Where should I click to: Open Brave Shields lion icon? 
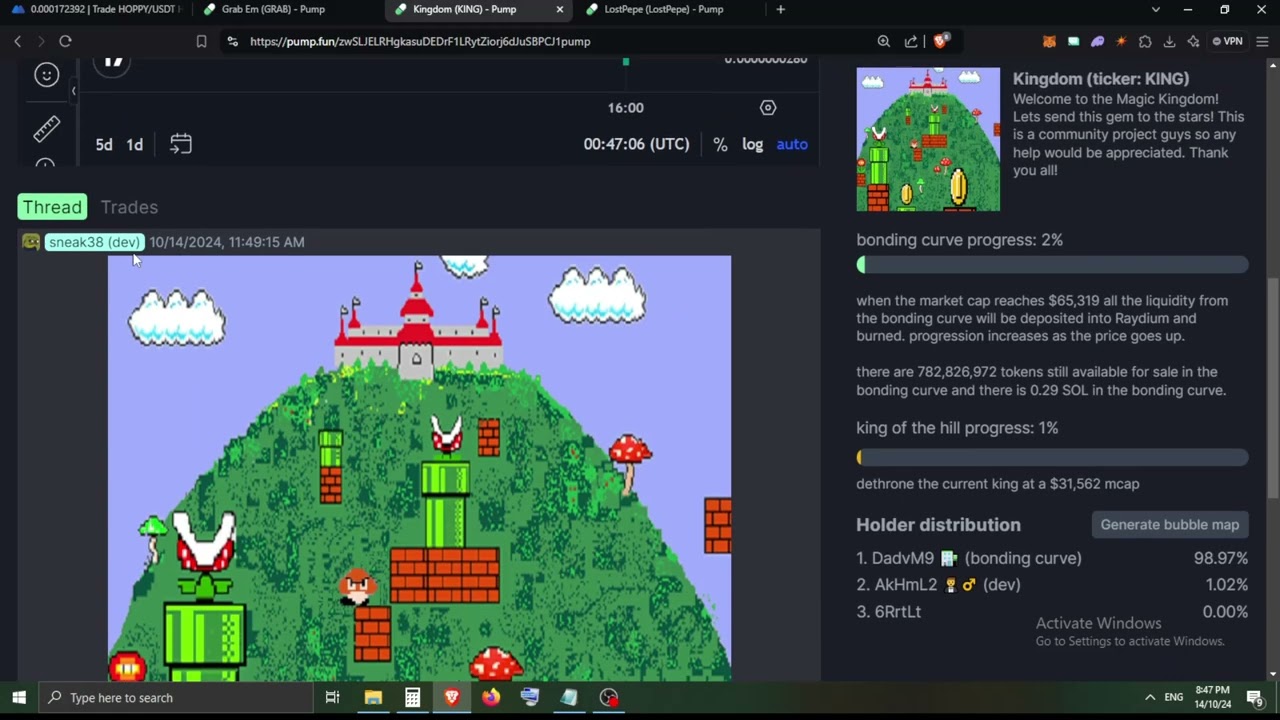(941, 41)
